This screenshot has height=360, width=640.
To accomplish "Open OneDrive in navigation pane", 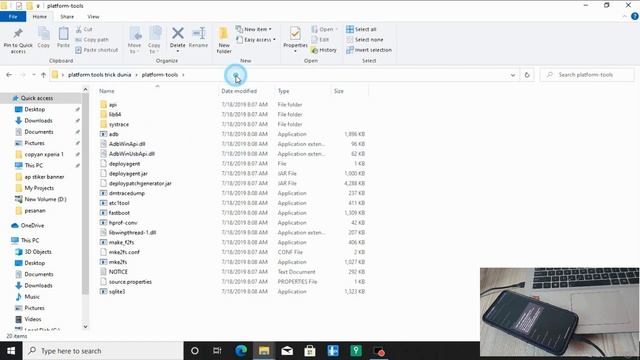I will pos(32,225).
